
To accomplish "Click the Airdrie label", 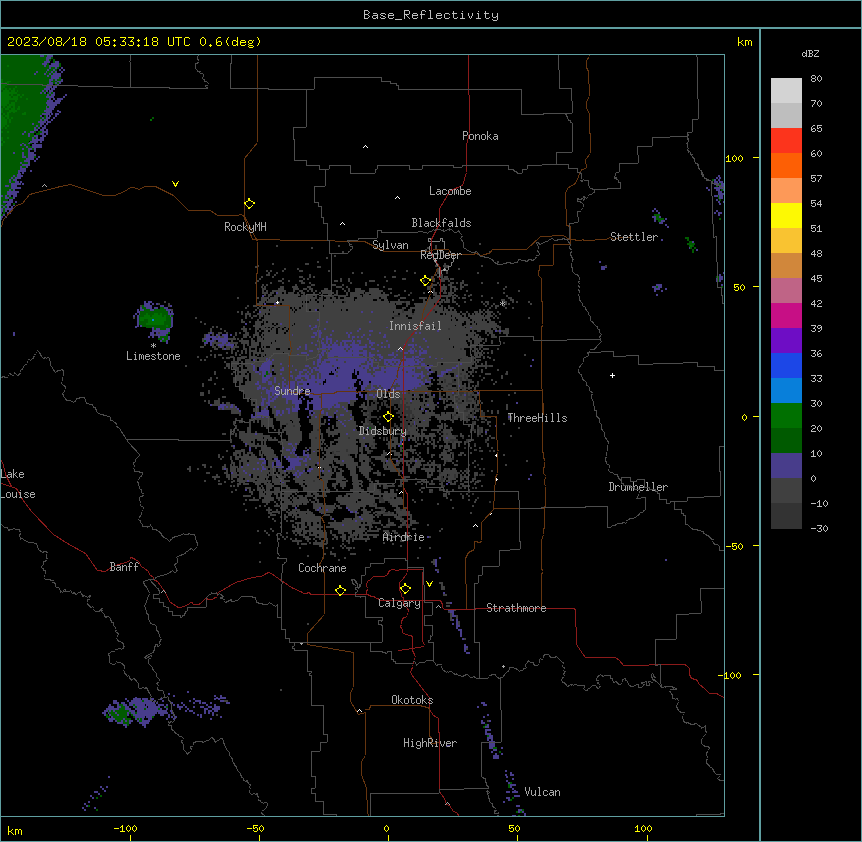I will click(x=404, y=537).
